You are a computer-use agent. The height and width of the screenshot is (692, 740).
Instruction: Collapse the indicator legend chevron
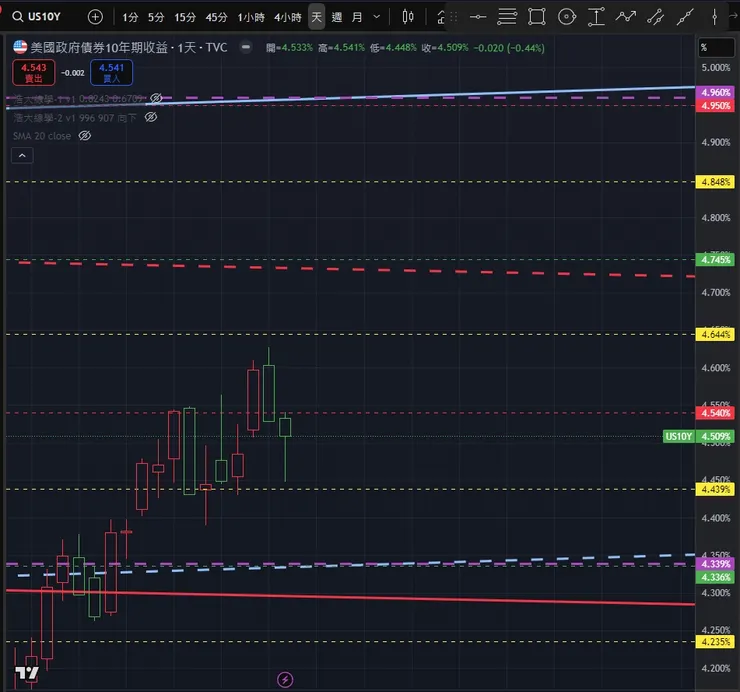[22, 155]
